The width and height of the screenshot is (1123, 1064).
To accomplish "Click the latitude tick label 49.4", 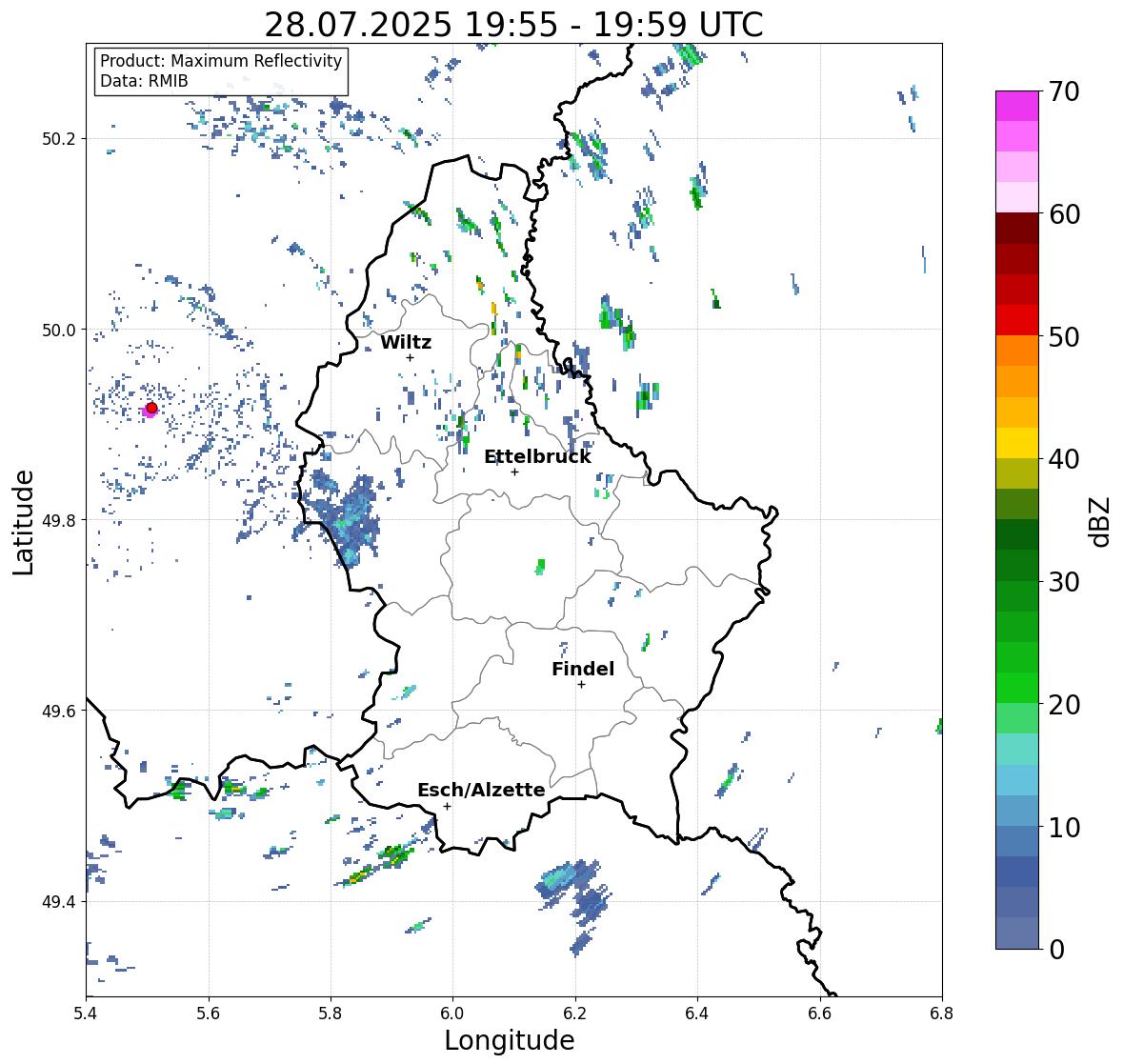I will (60, 902).
